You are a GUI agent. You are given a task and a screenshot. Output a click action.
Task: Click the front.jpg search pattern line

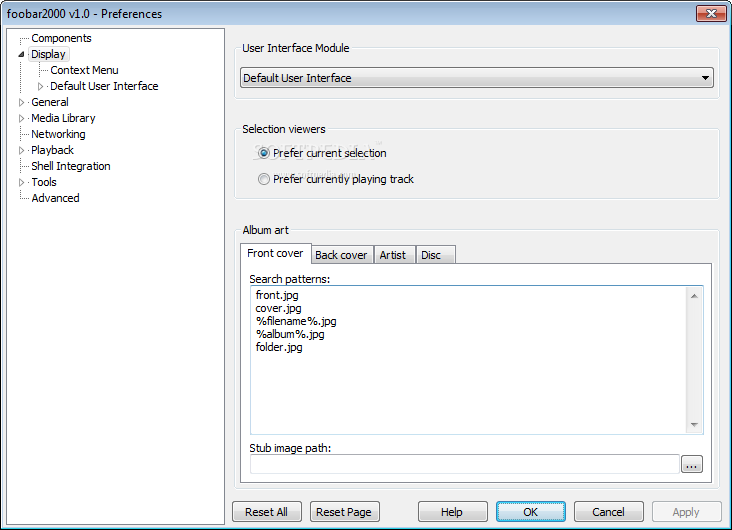click(x=277, y=296)
